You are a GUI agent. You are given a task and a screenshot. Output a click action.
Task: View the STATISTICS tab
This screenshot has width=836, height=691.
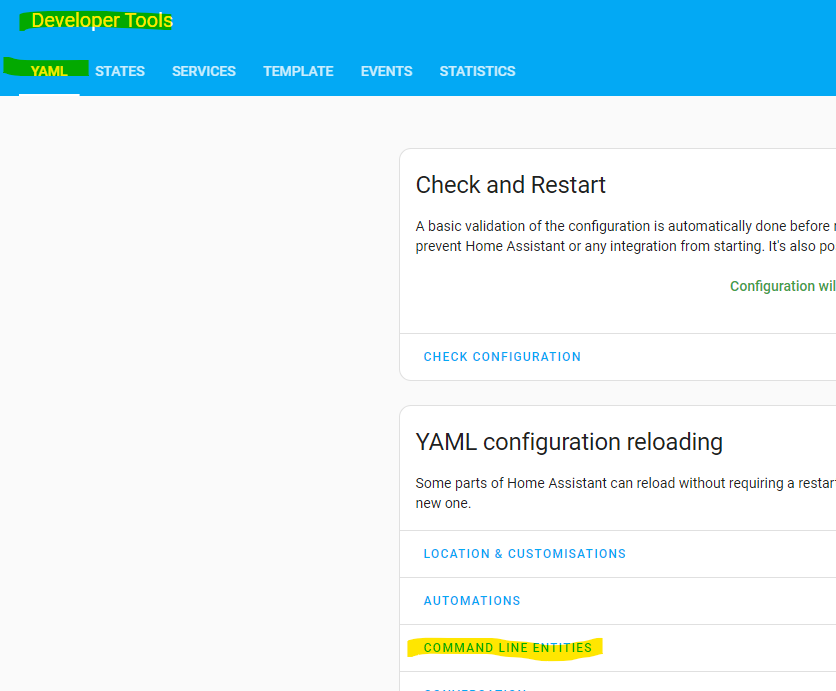click(x=477, y=71)
